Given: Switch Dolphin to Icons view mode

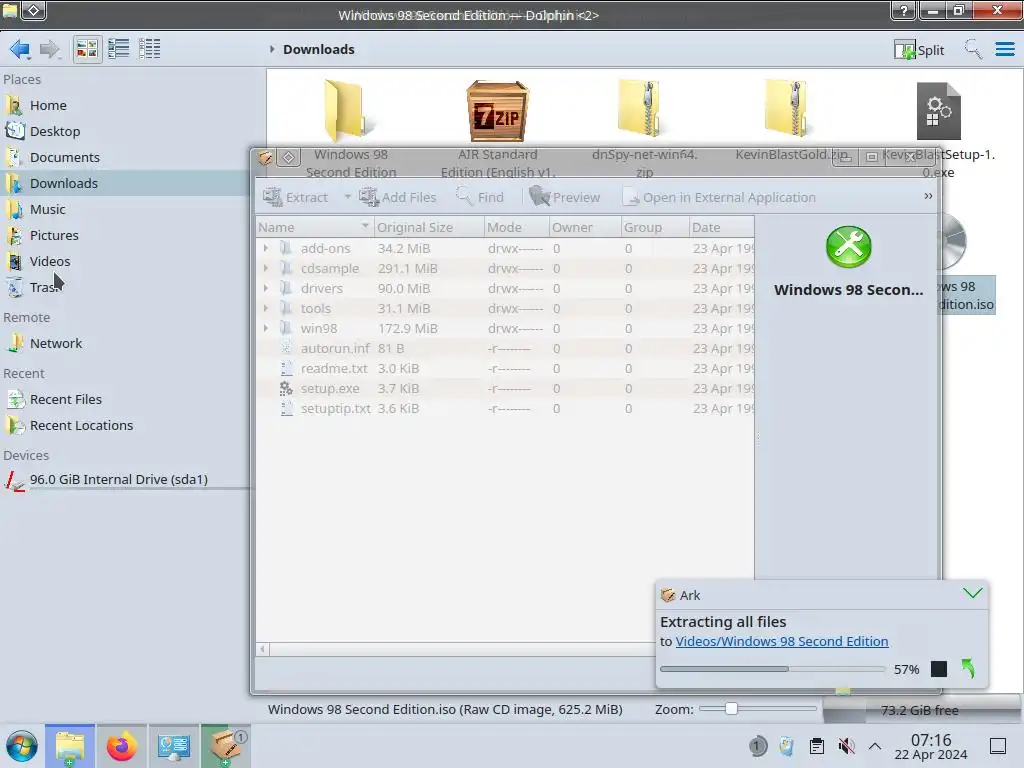Looking at the screenshot, I should coord(87,49).
